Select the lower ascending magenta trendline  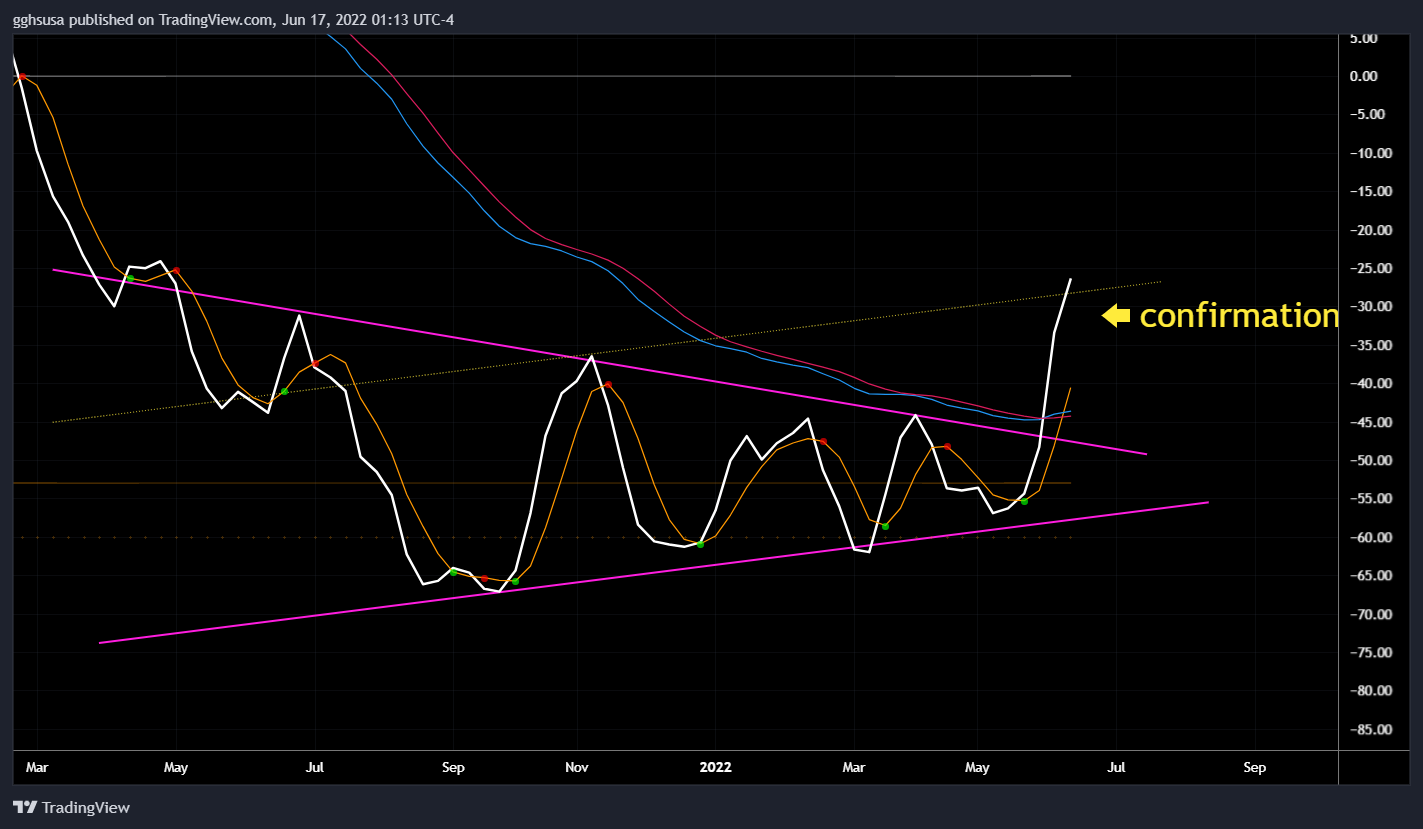(654, 572)
